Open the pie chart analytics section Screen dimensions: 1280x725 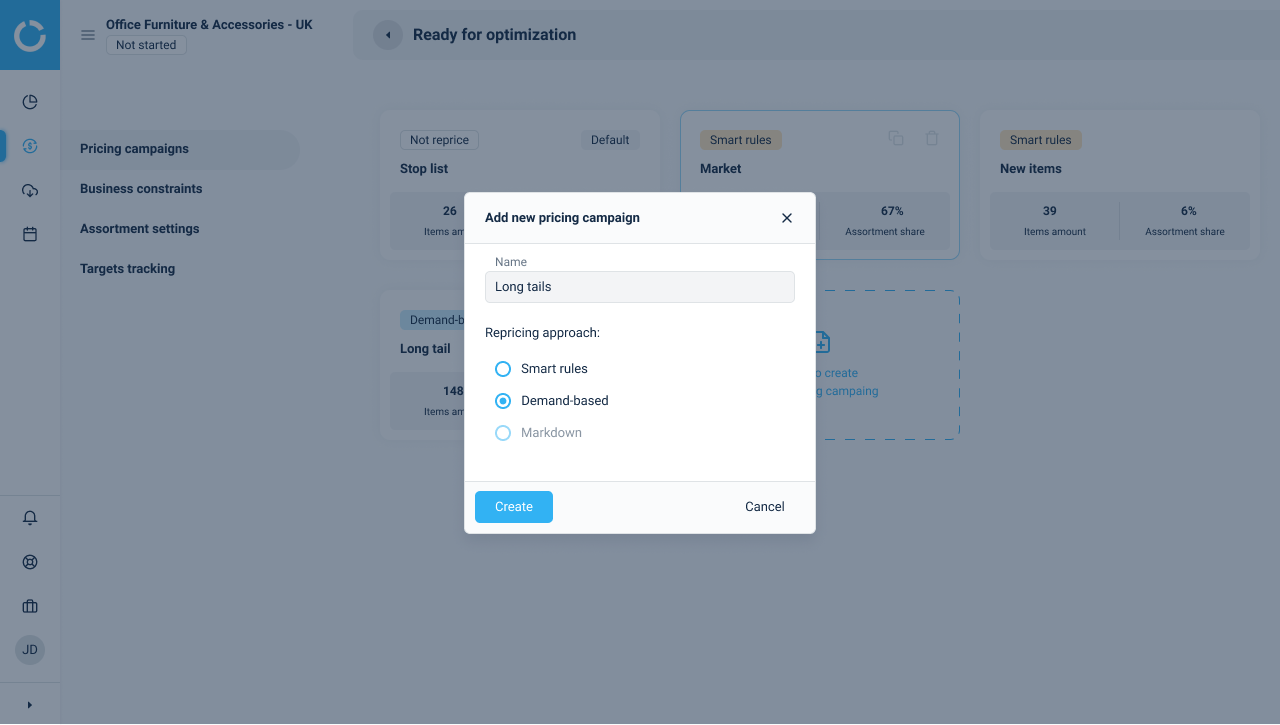tap(30, 102)
